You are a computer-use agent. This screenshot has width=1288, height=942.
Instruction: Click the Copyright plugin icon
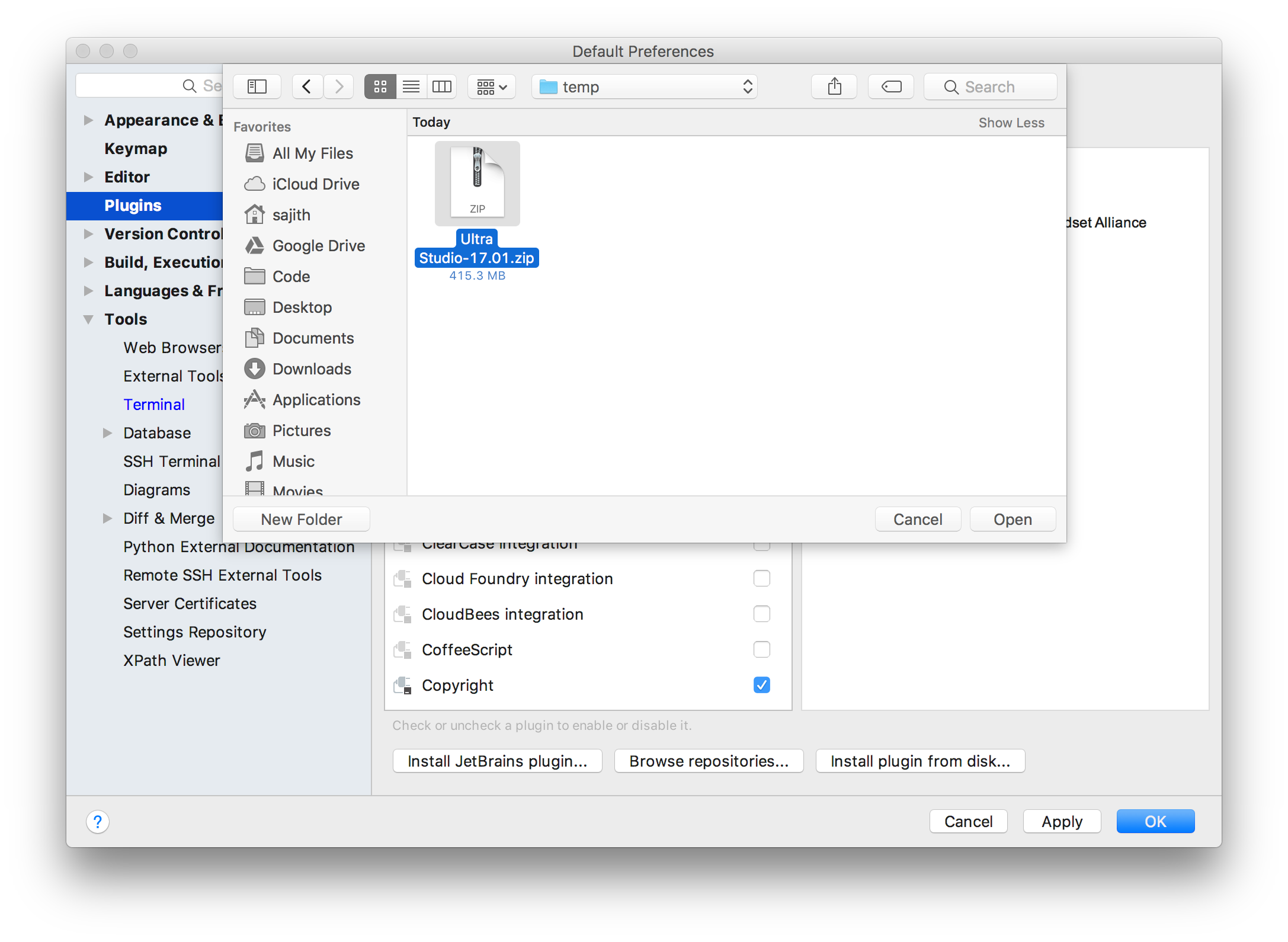click(403, 685)
